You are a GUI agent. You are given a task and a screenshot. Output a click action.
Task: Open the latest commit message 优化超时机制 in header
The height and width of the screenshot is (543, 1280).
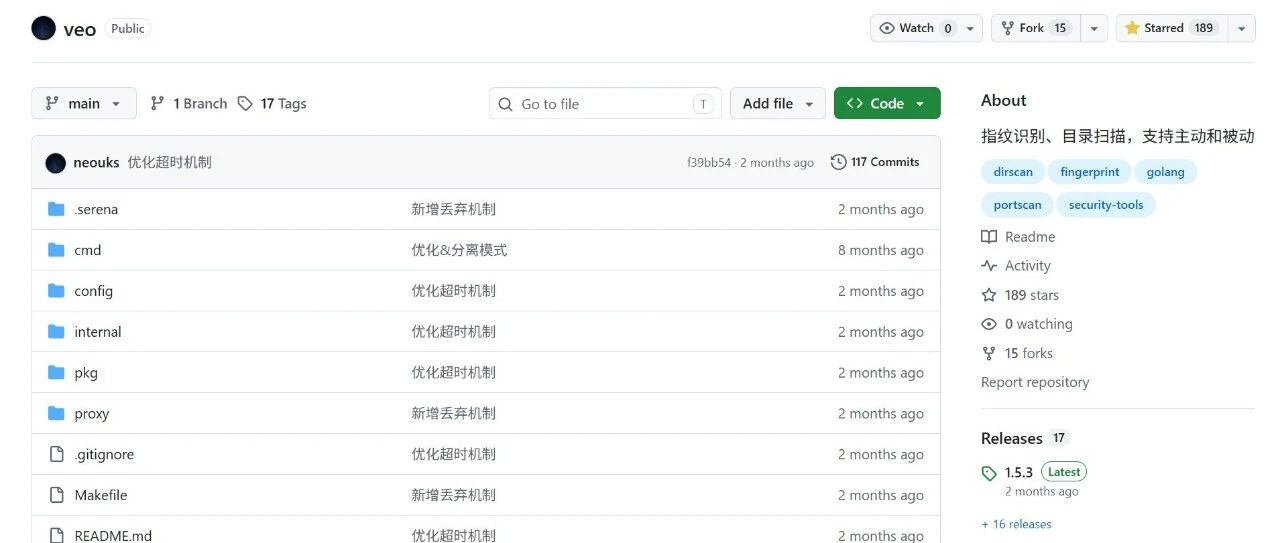point(169,162)
